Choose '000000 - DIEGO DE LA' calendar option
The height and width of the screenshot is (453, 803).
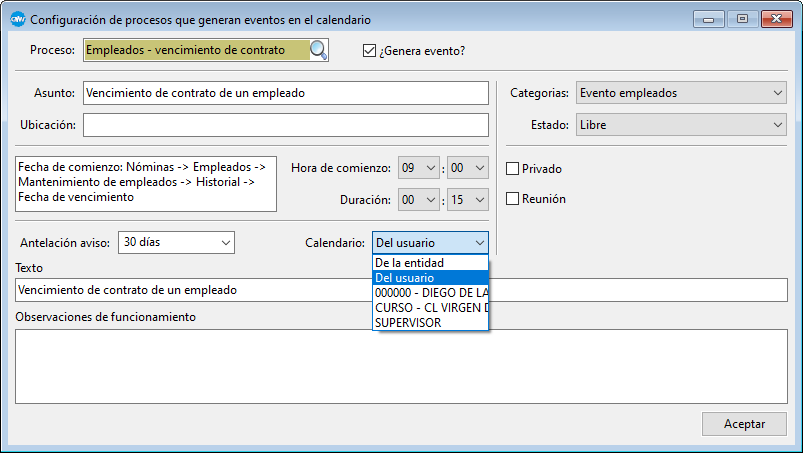click(430, 293)
